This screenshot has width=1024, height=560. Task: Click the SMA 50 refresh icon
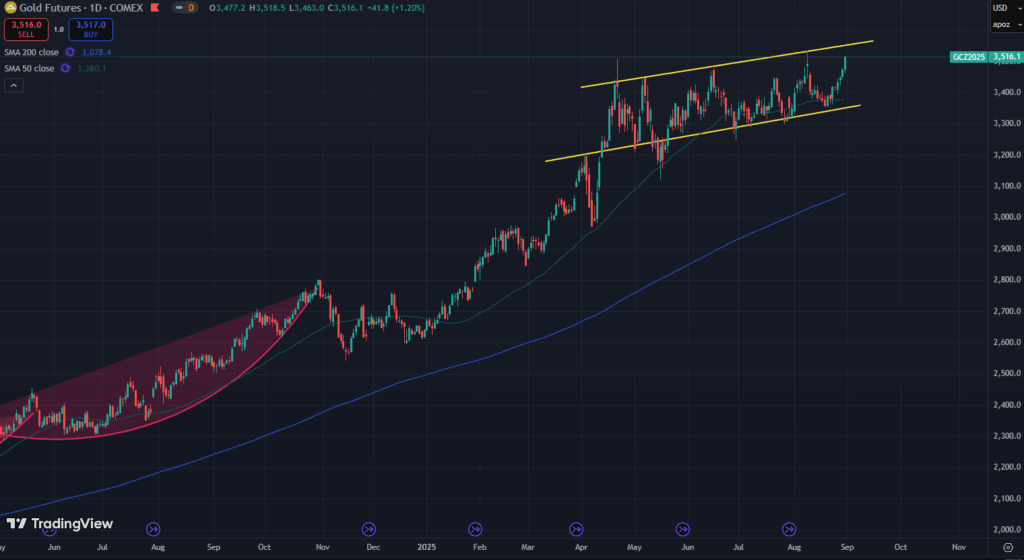pos(65,68)
